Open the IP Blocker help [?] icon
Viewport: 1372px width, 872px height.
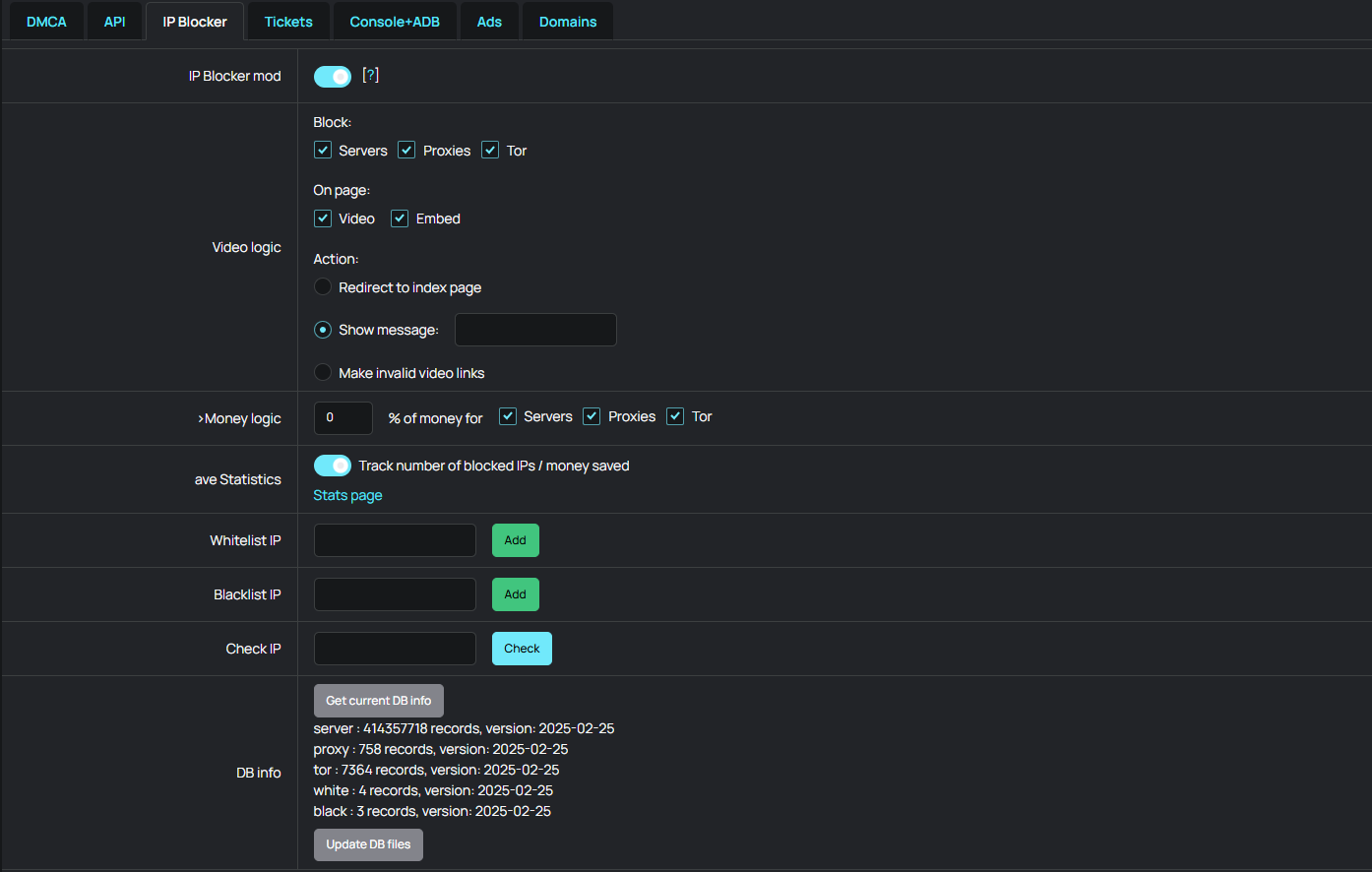[x=370, y=76]
